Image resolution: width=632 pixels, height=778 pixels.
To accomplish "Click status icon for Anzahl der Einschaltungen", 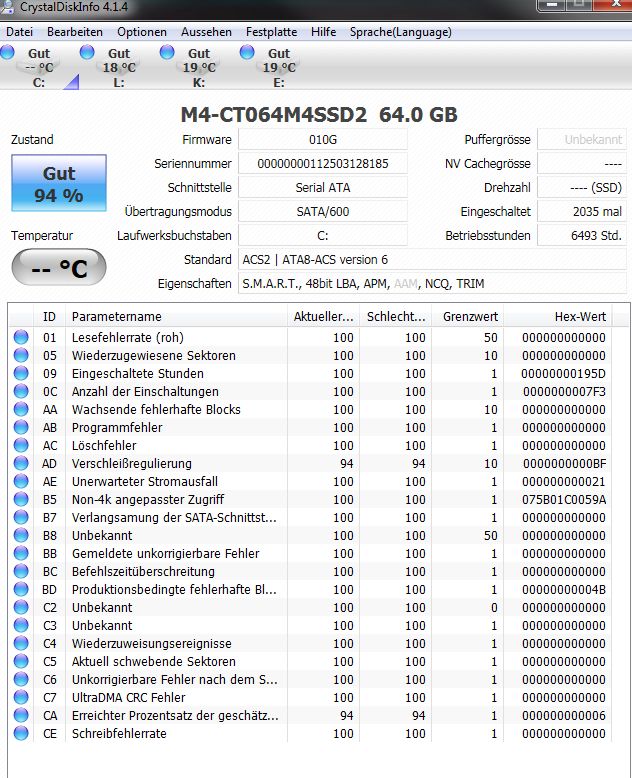I will [21, 391].
